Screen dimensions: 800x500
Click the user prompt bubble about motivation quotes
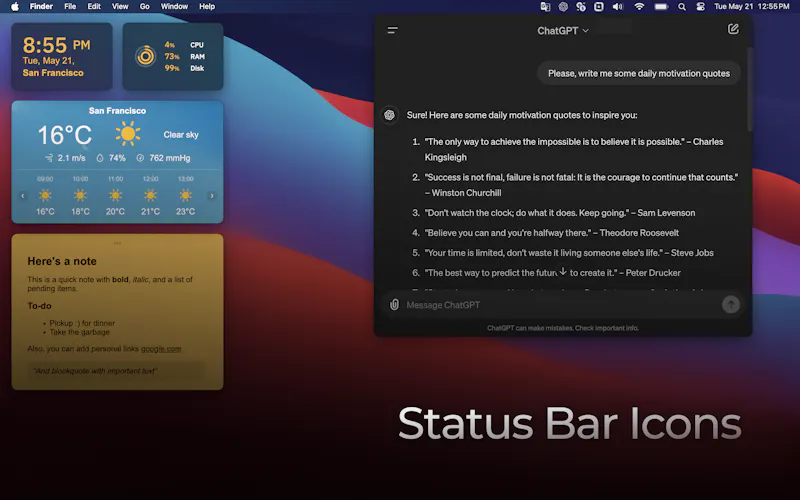click(639, 73)
